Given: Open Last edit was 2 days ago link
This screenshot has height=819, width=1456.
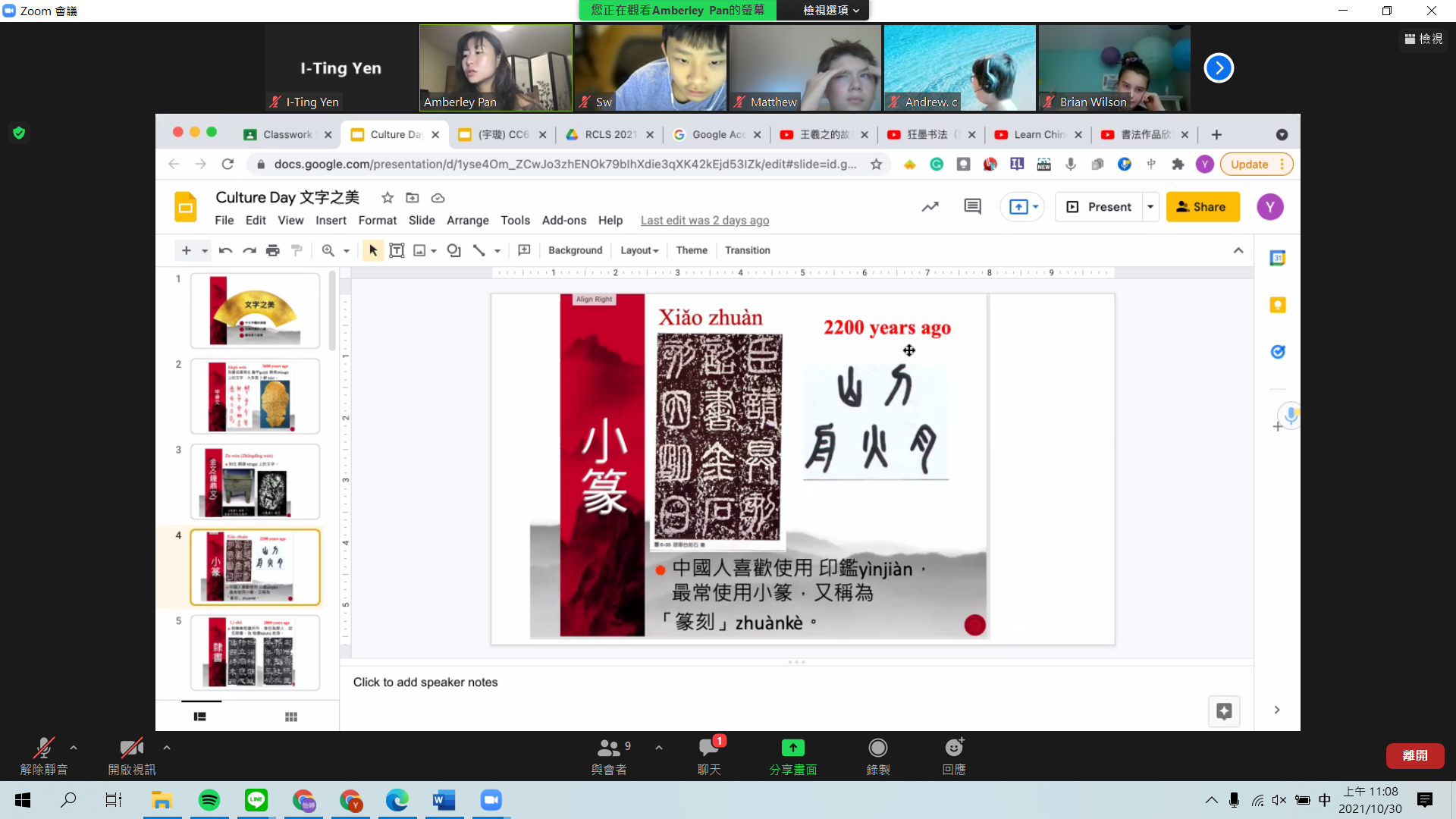Looking at the screenshot, I should [704, 220].
